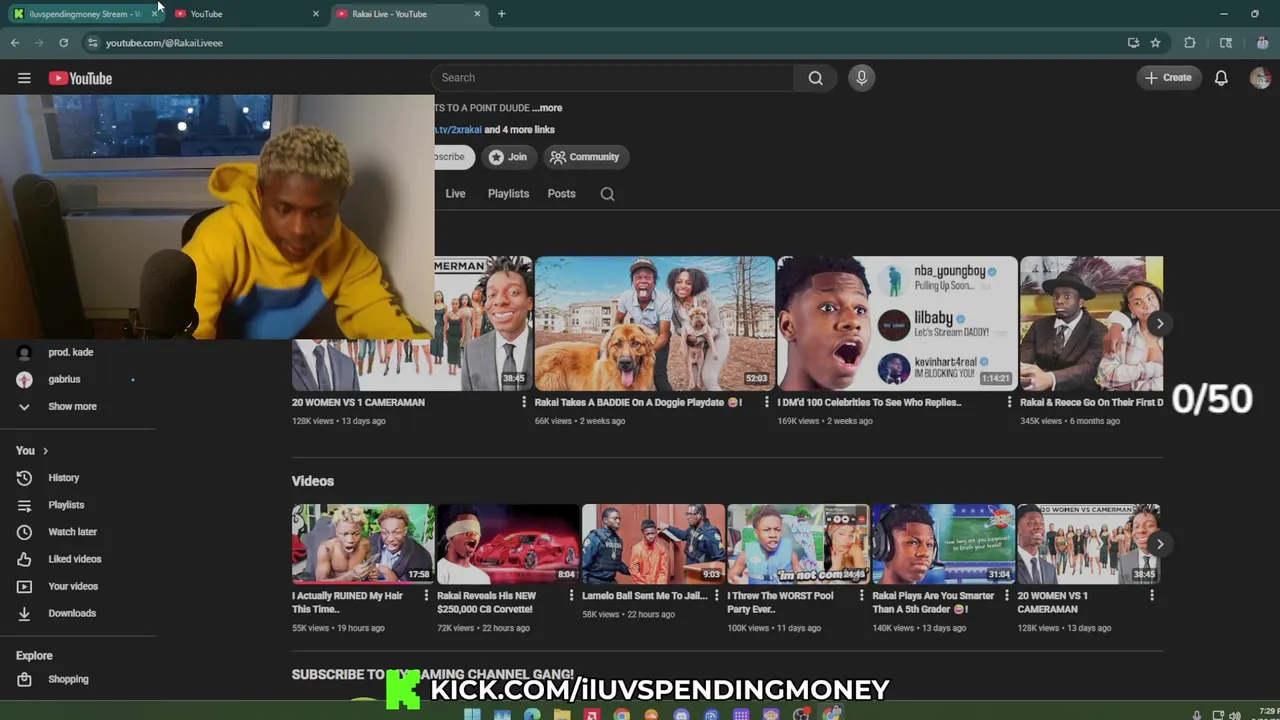1280x720 pixels.
Task: Click the address bar URL
Action: tap(164, 43)
